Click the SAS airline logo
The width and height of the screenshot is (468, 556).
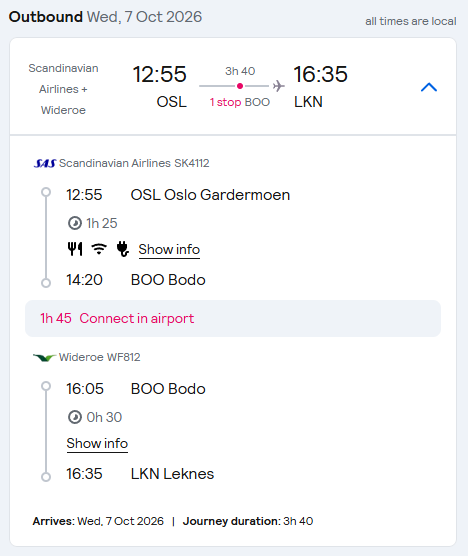pyautogui.click(x=45, y=163)
